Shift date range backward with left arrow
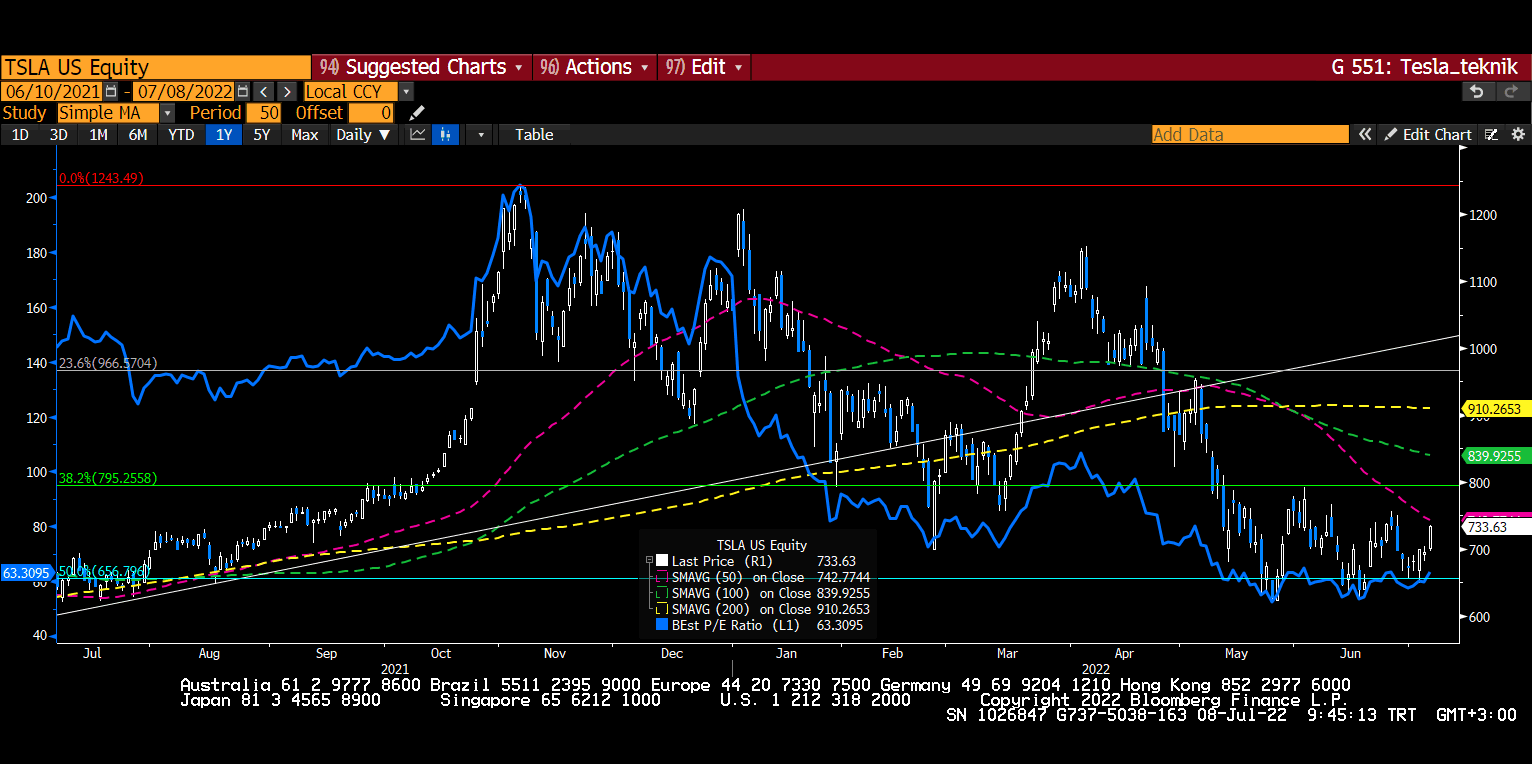The image size is (1532, 764). (x=263, y=91)
